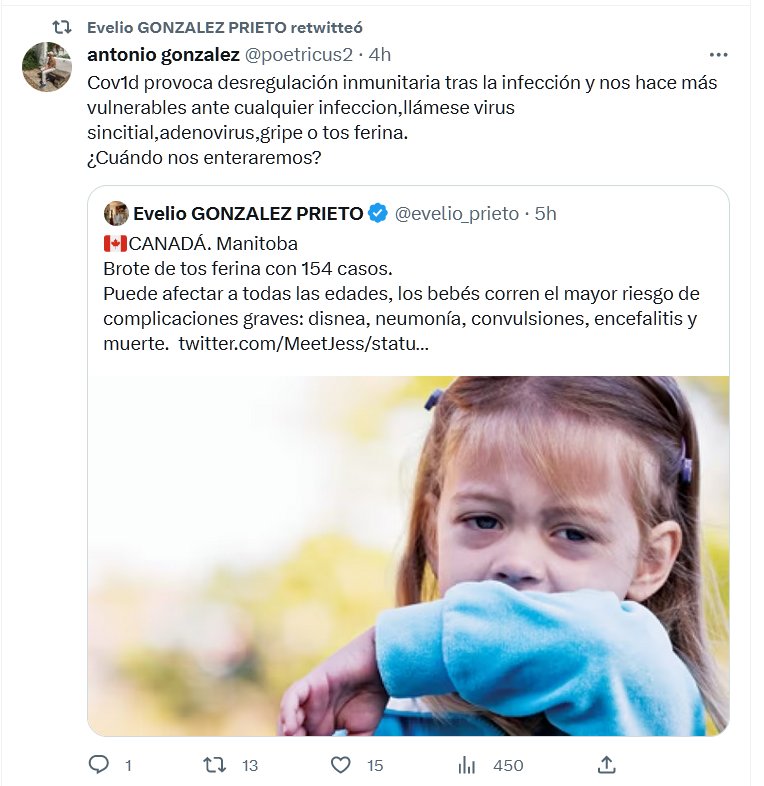This screenshot has width=764, height=786.
Task: Like the tweet with heart icon
Action: (341, 765)
